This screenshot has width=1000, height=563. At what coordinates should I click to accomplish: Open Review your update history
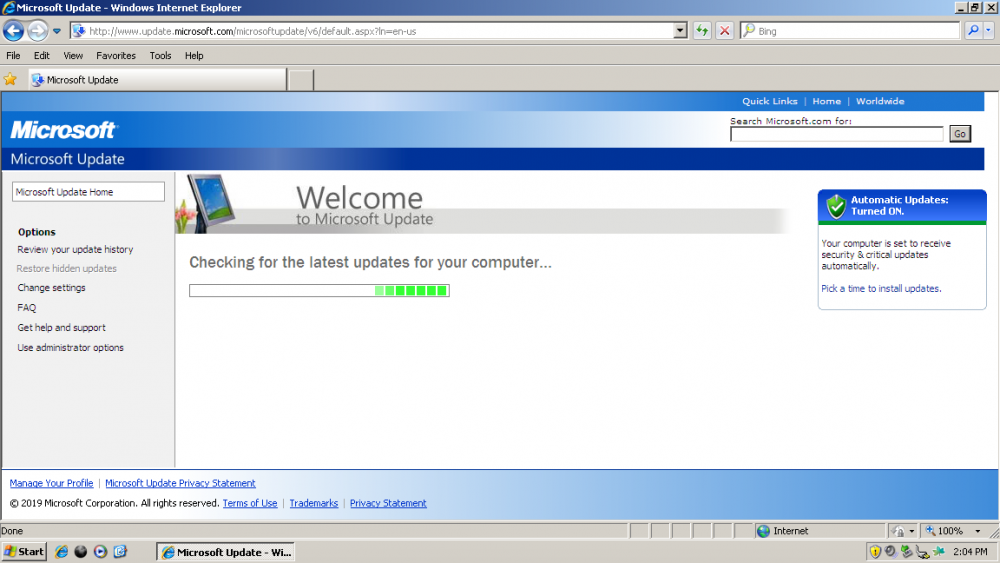pos(75,249)
